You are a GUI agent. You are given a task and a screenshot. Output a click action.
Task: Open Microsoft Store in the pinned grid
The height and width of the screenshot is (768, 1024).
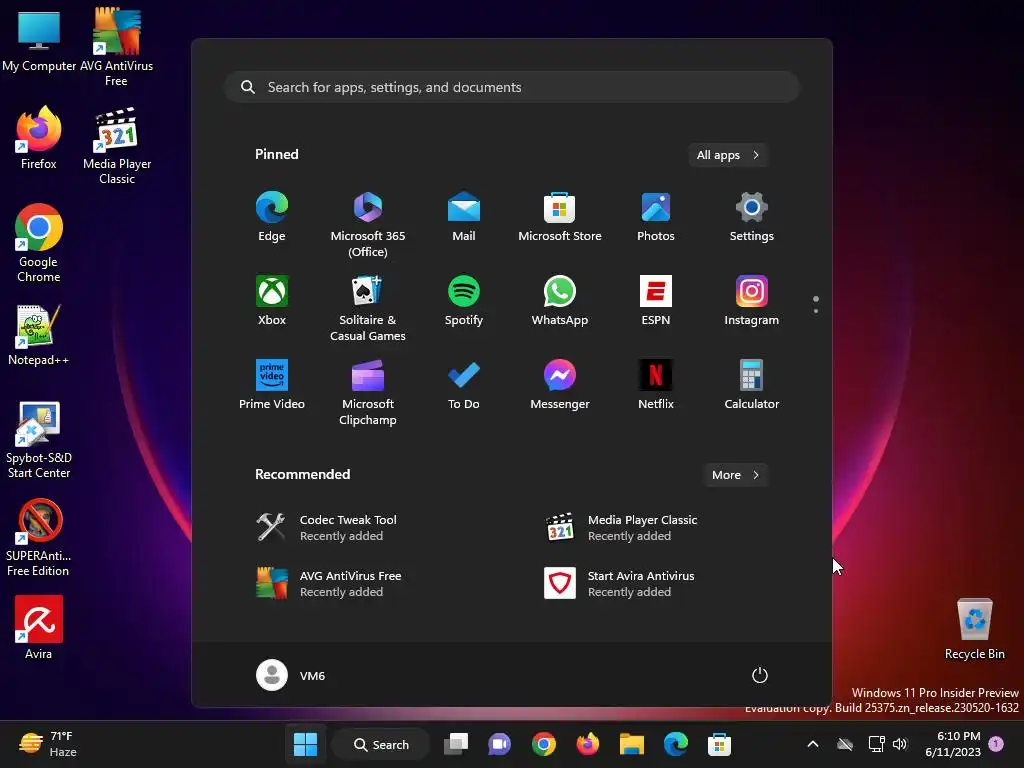(560, 217)
